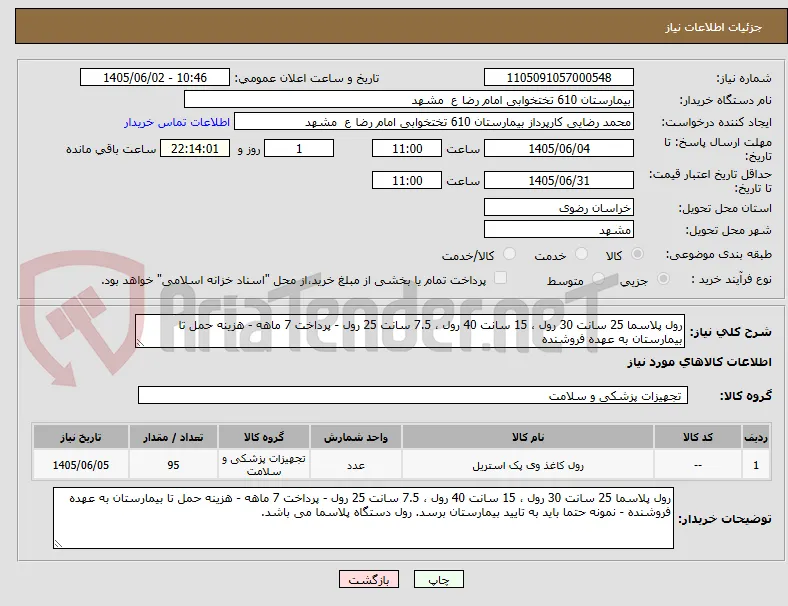Image resolution: width=788 pixels, height=606 pixels.
Task: Select the جزیی purchase type radio
Action: pos(663,279)
